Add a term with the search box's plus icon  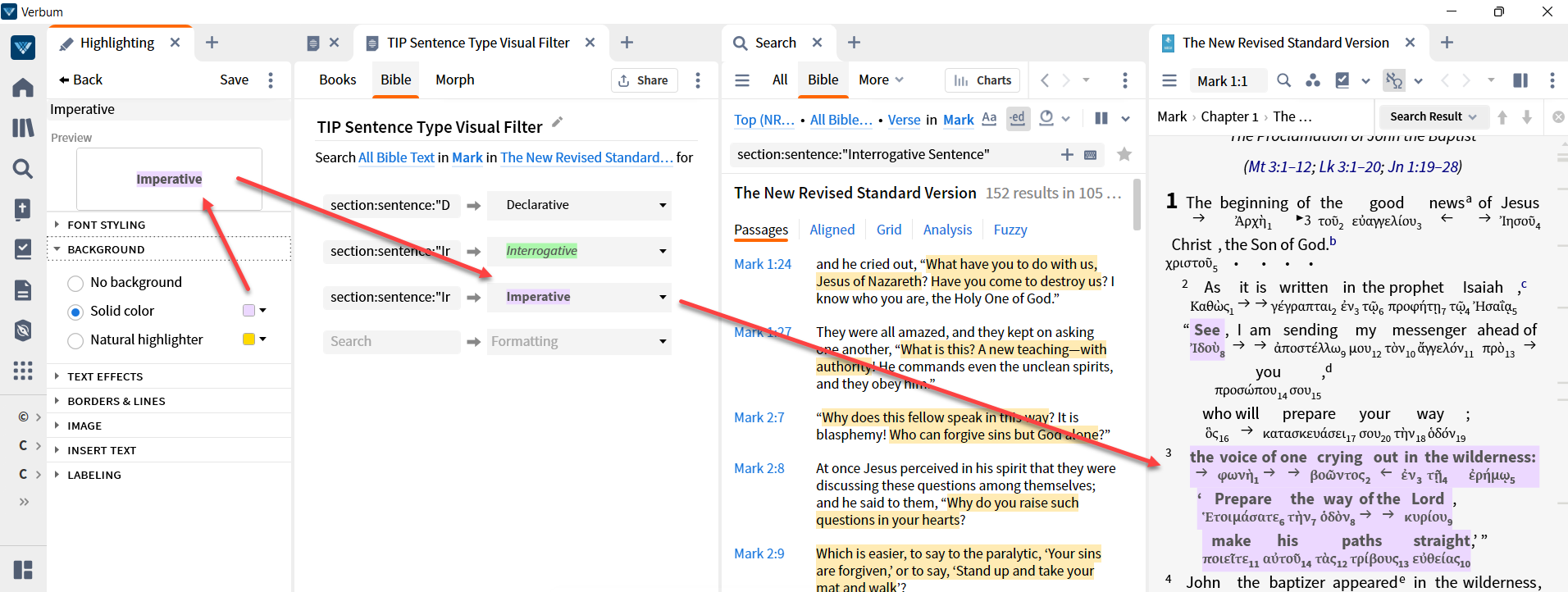point(1067,154)
